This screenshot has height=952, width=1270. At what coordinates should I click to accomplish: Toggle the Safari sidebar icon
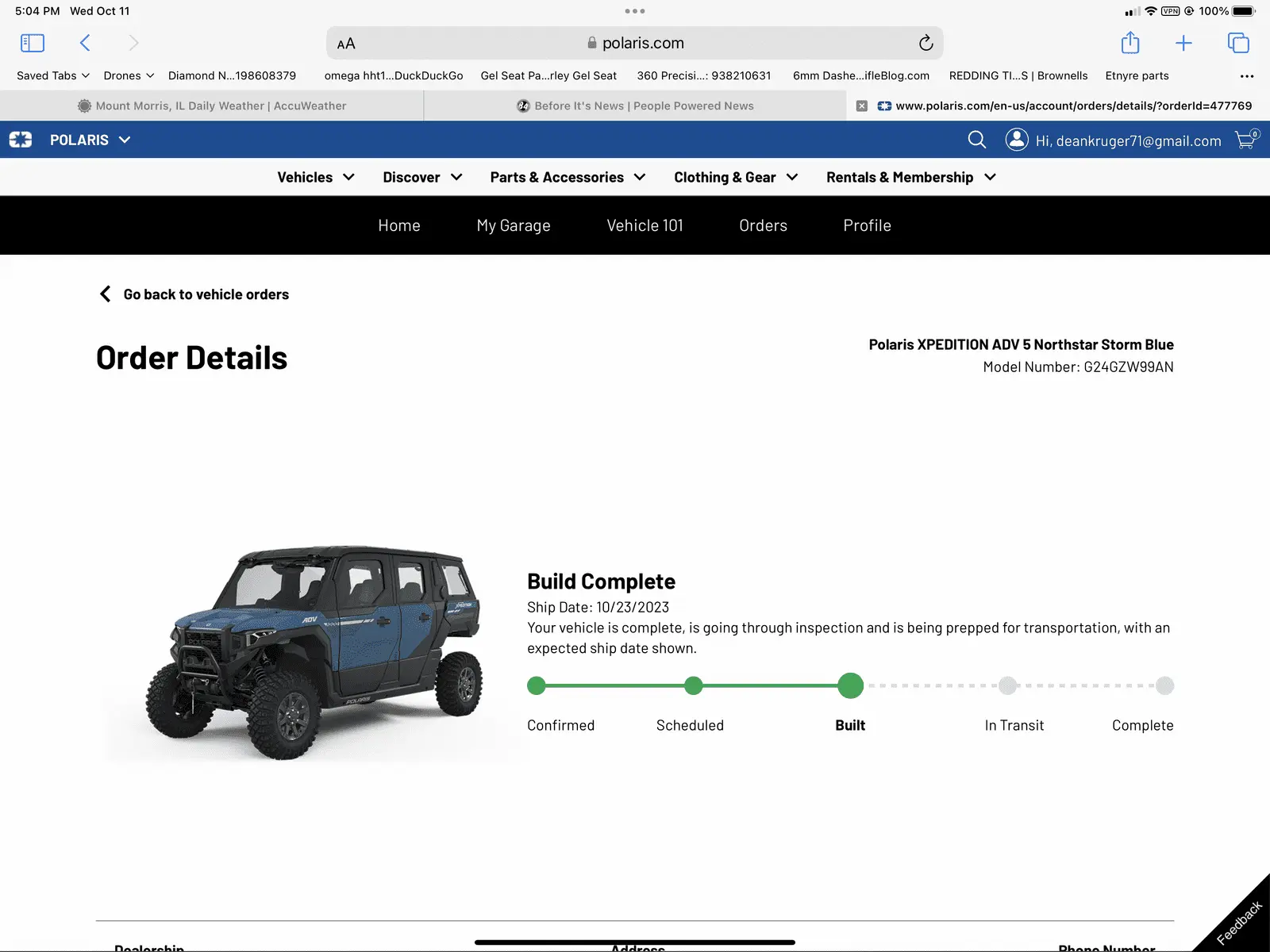[x=33, y=43]
